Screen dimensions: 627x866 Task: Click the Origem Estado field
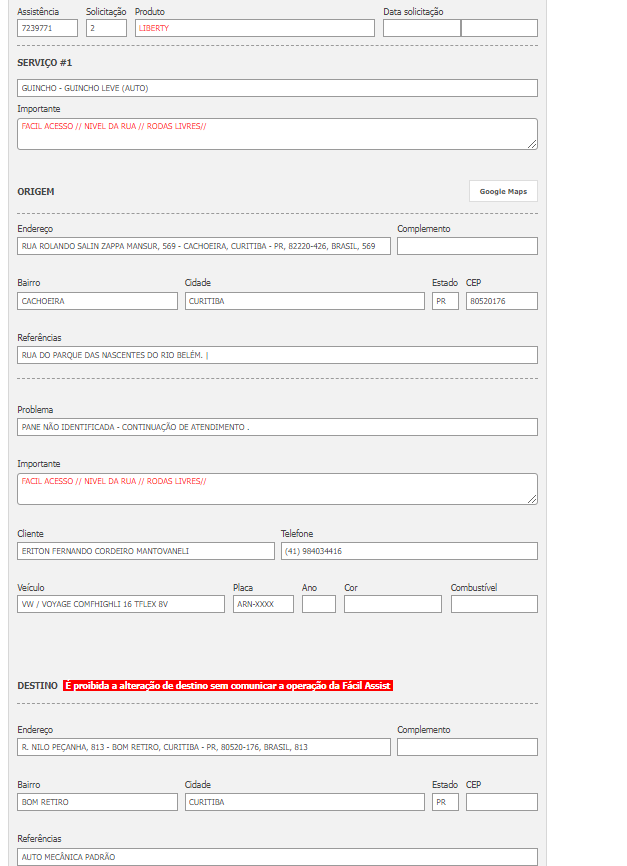click(445, 301)
